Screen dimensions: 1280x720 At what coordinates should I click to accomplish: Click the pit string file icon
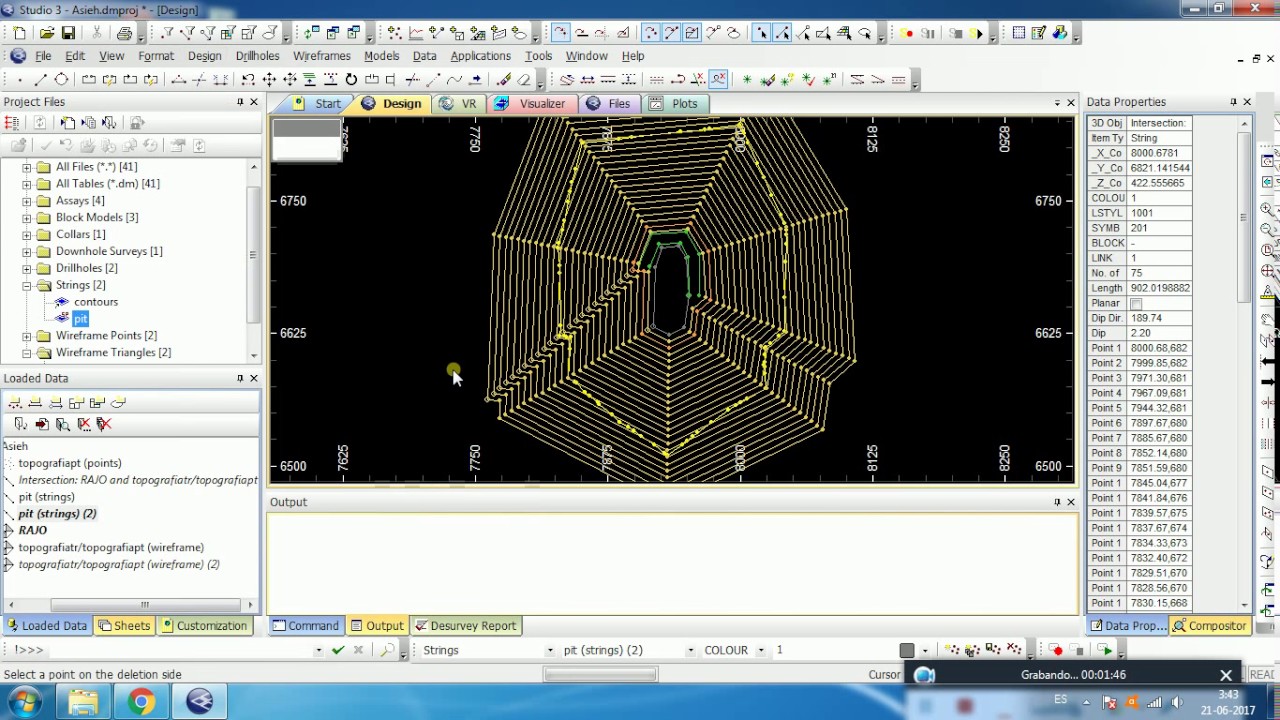point(62,319)
